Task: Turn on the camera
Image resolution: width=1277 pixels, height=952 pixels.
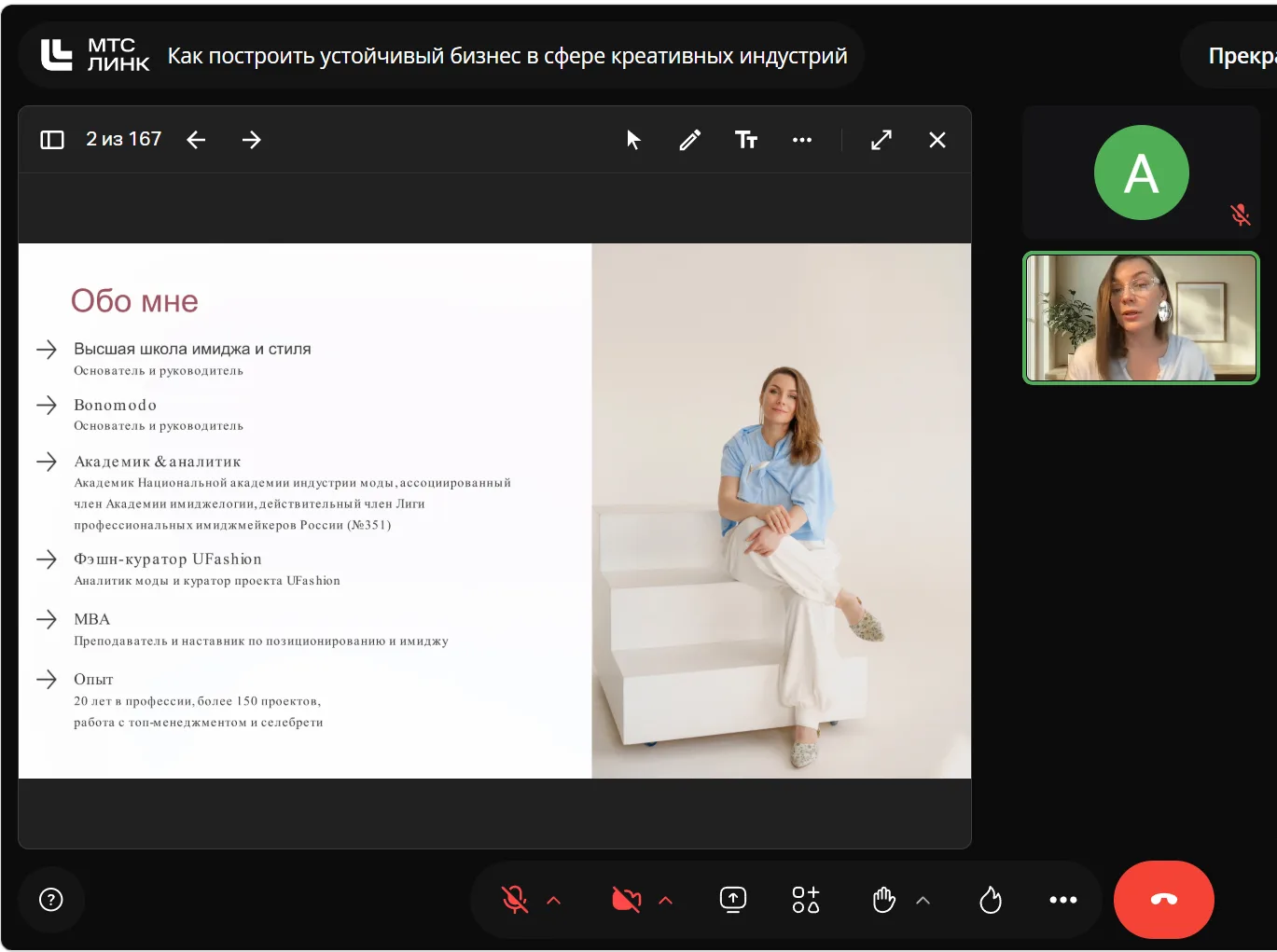Action: (627, 900)
